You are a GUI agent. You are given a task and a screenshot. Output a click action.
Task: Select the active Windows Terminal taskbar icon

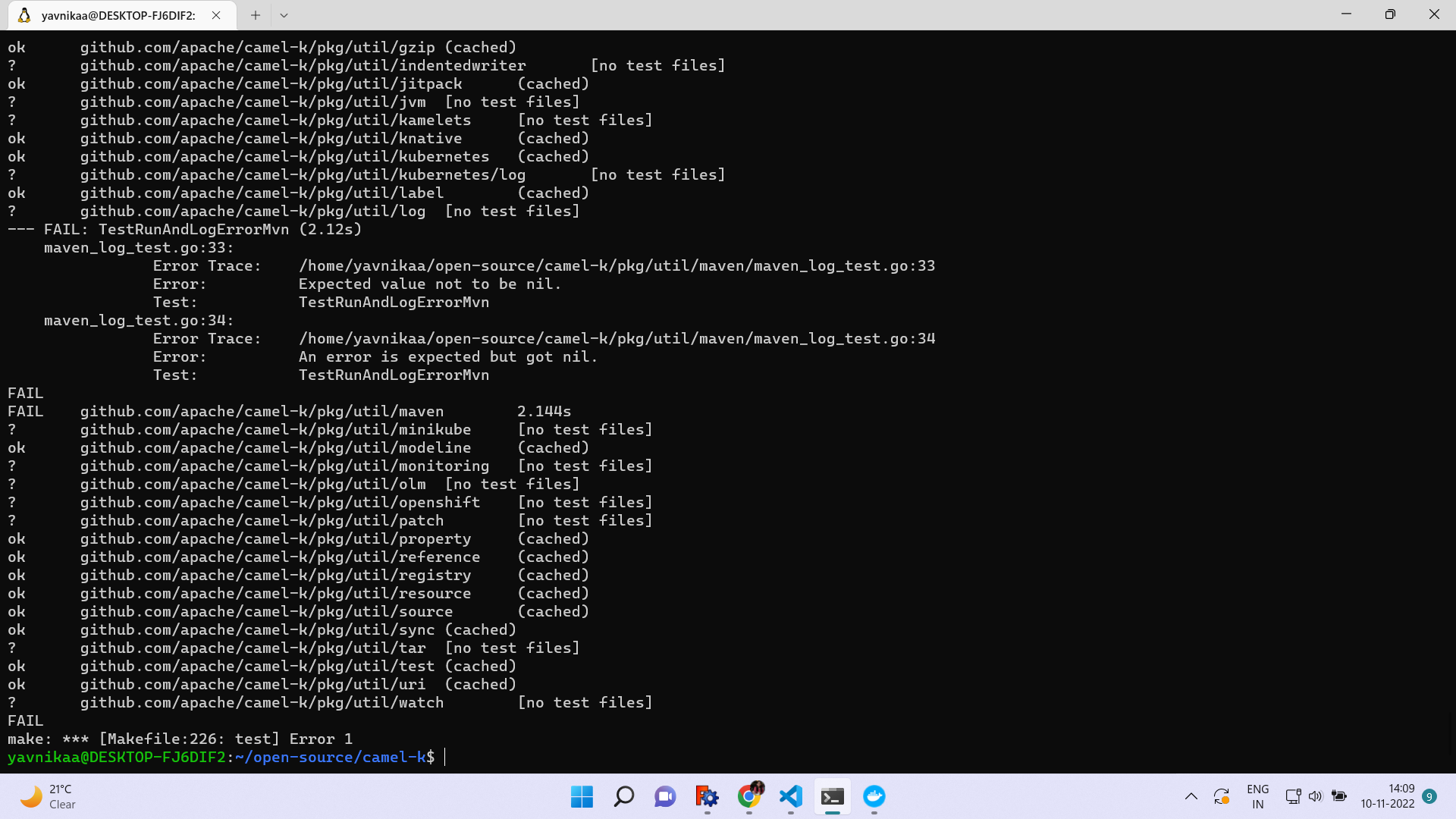(832, 797)
